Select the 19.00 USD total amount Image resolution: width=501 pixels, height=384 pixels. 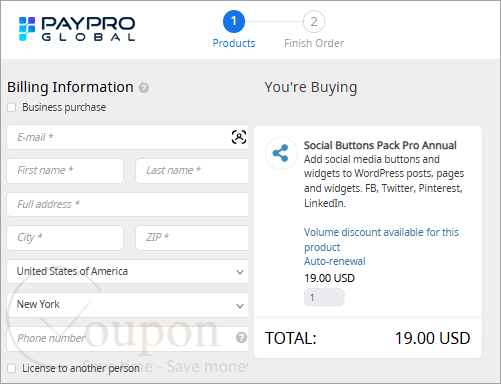point(432,338)
